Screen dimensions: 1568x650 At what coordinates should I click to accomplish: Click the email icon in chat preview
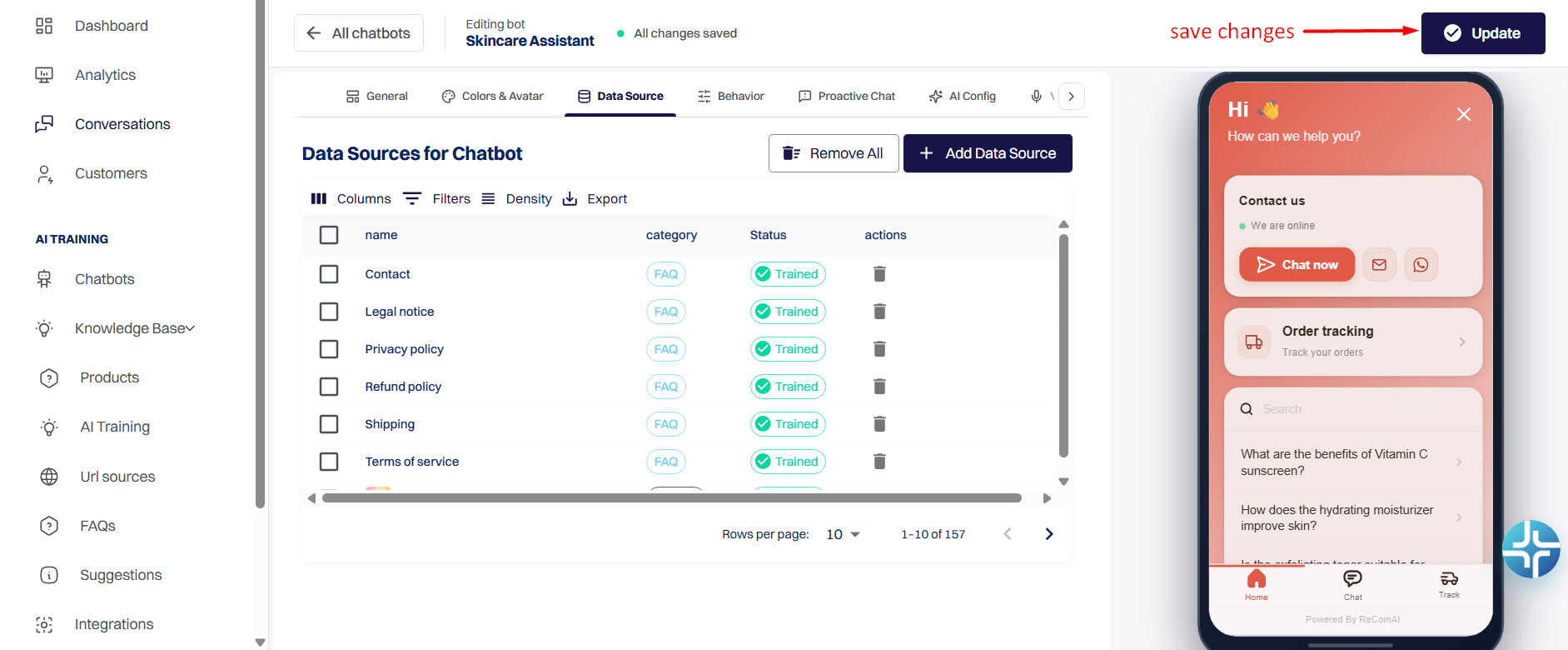[x=1379, y=265]
